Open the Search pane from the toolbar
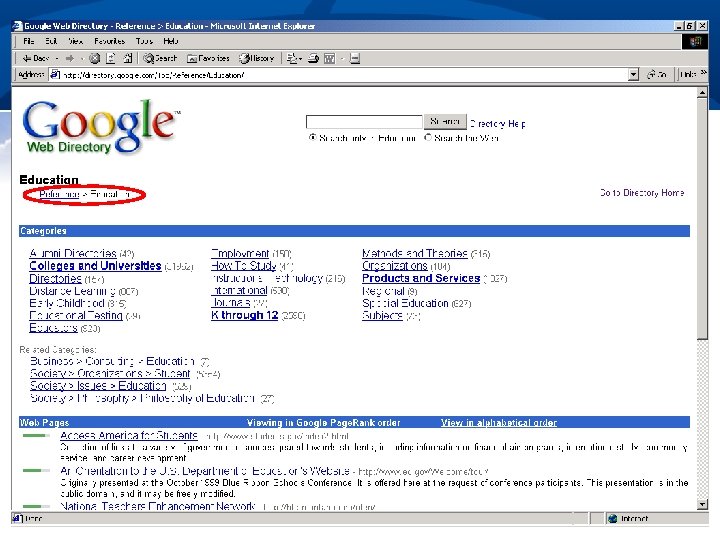Viewport: 720px width, 540px height. click(x=160, y=58)
